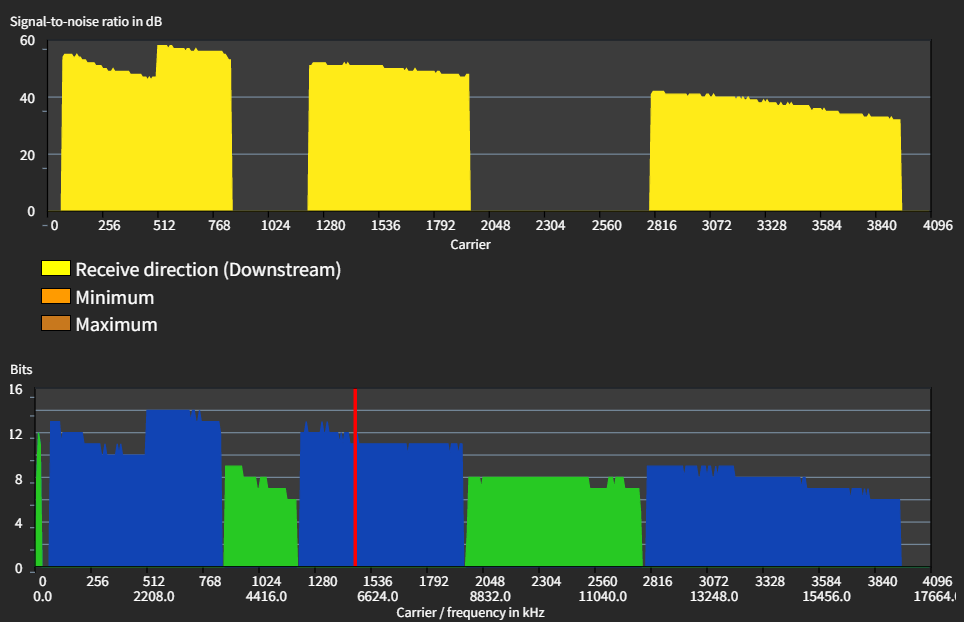
Task: Click the brown Maximum legend swatch
Action: (55, 324)
